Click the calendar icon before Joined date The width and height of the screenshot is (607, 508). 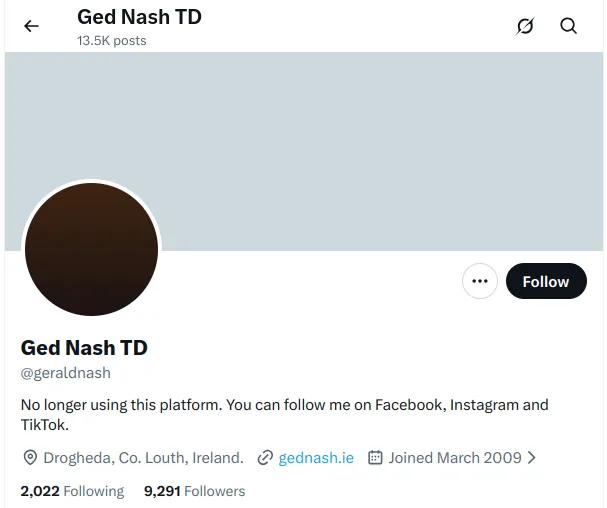[376, 458]
